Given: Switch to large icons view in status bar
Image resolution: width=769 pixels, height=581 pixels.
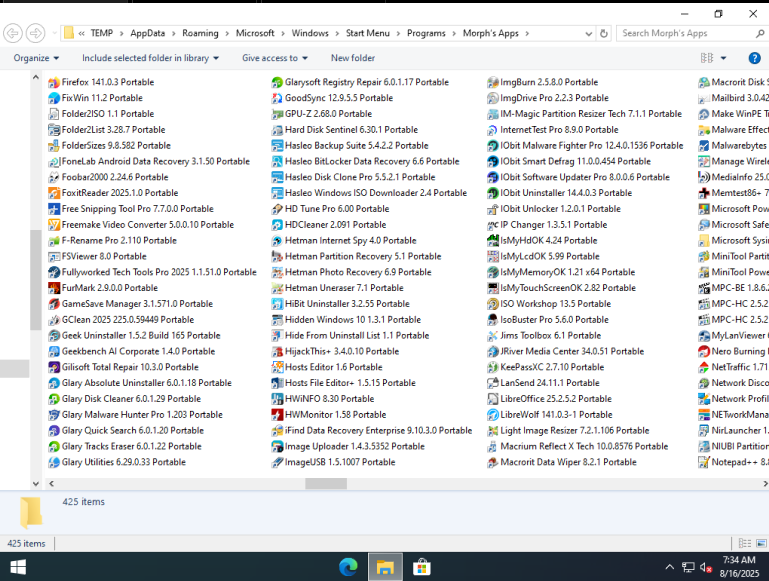Looking at the screenshot, I should pos(761,543).
